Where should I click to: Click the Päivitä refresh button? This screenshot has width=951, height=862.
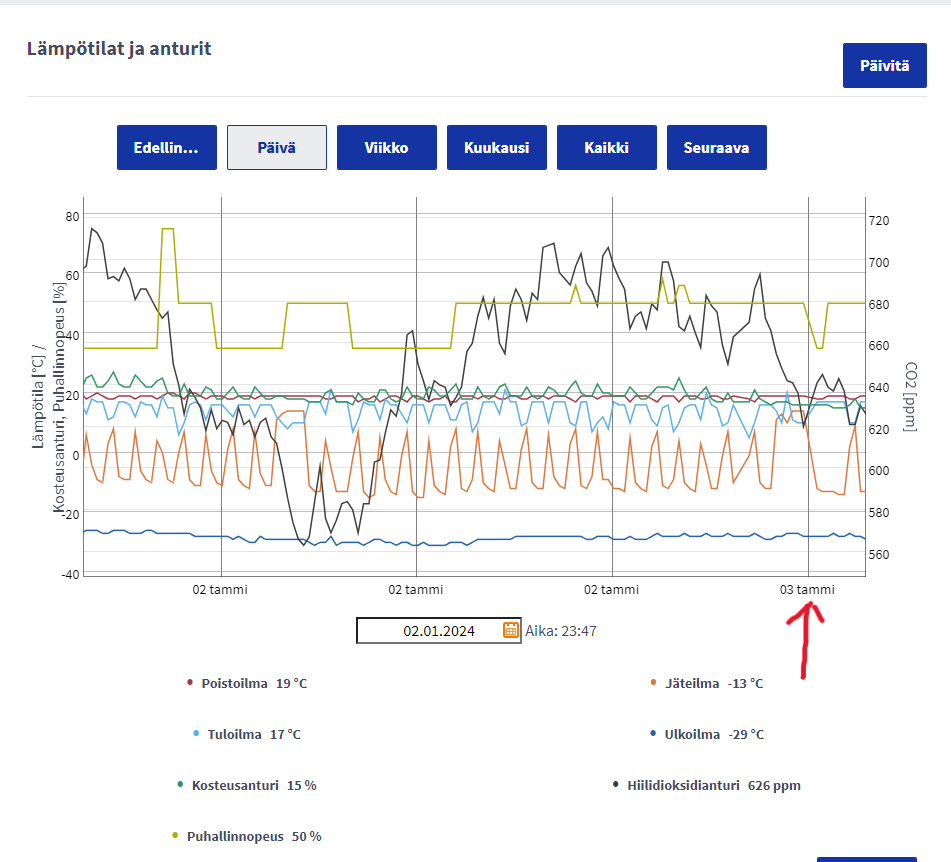tap(884, 66)
